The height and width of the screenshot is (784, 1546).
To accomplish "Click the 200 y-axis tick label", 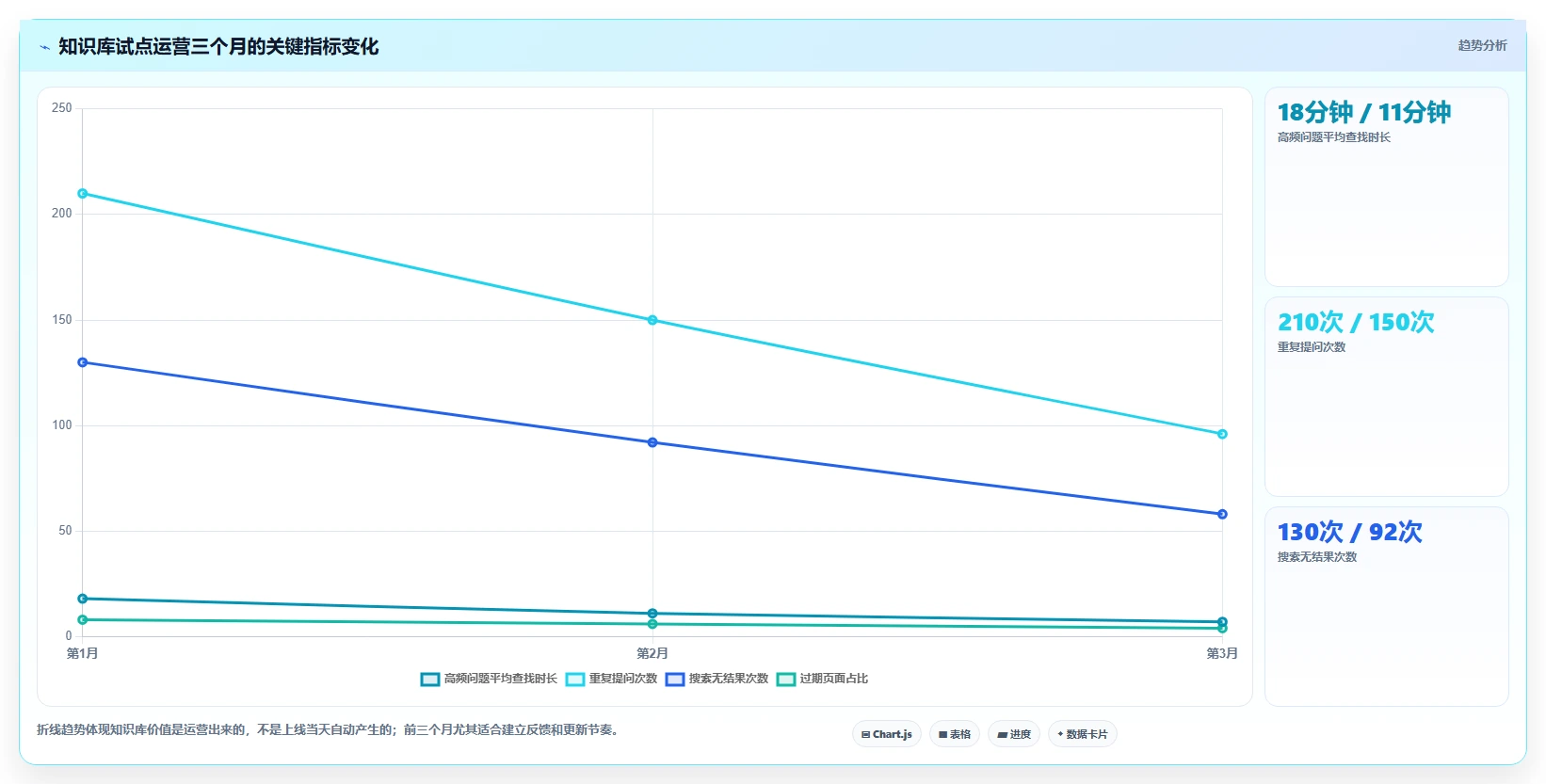I will point(62,214).
